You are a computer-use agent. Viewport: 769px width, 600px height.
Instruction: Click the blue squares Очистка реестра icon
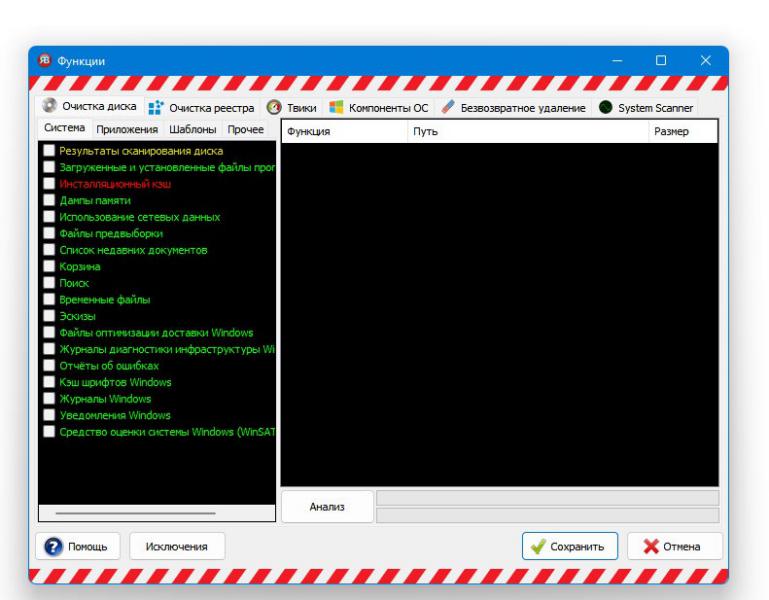155,107
